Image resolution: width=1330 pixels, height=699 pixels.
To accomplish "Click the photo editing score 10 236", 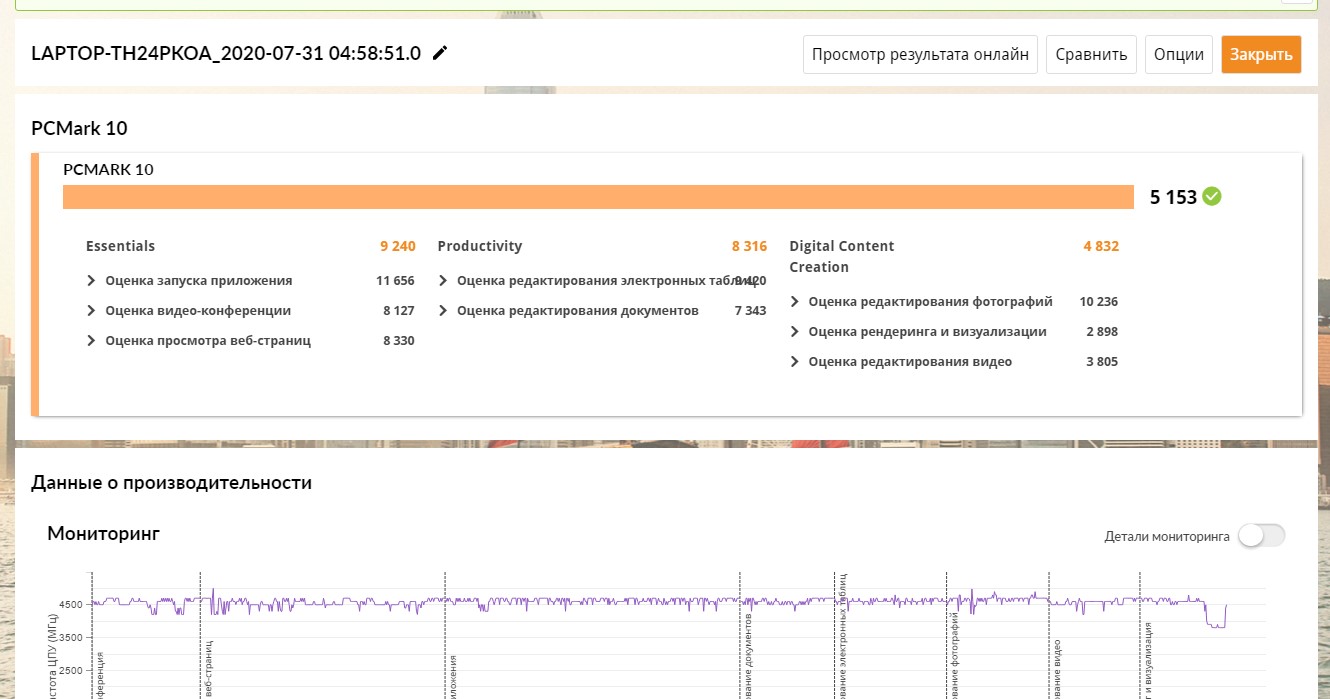I will tap(1099, 302).
